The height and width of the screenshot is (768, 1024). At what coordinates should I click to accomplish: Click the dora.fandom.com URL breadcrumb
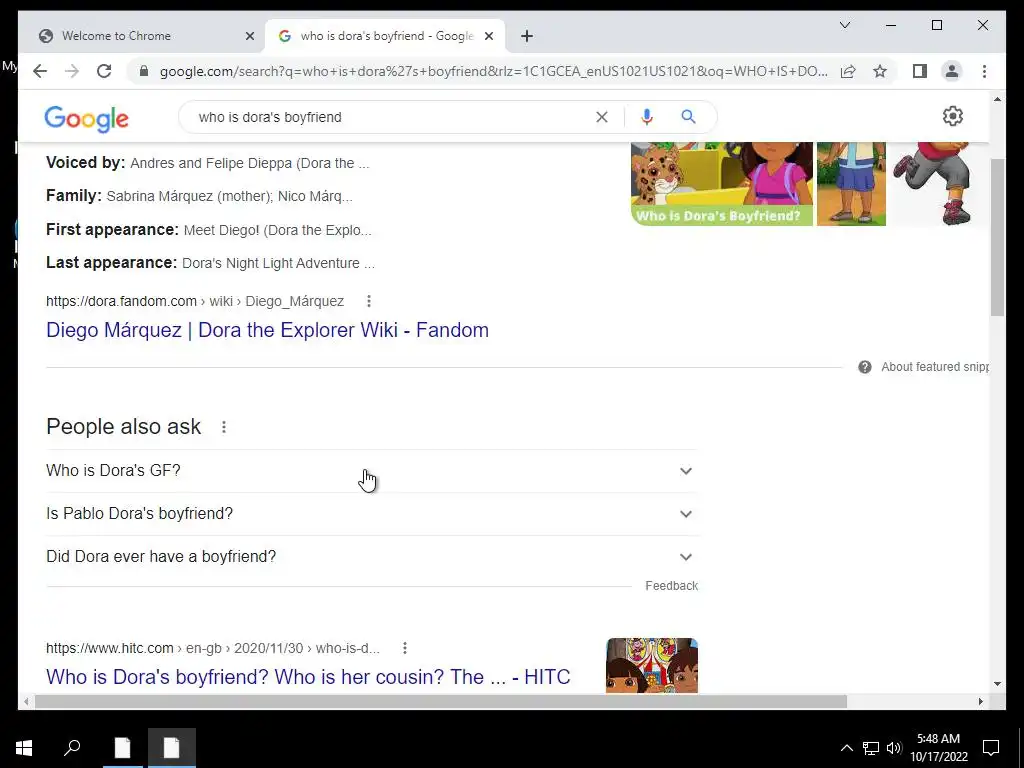[195, 301]
